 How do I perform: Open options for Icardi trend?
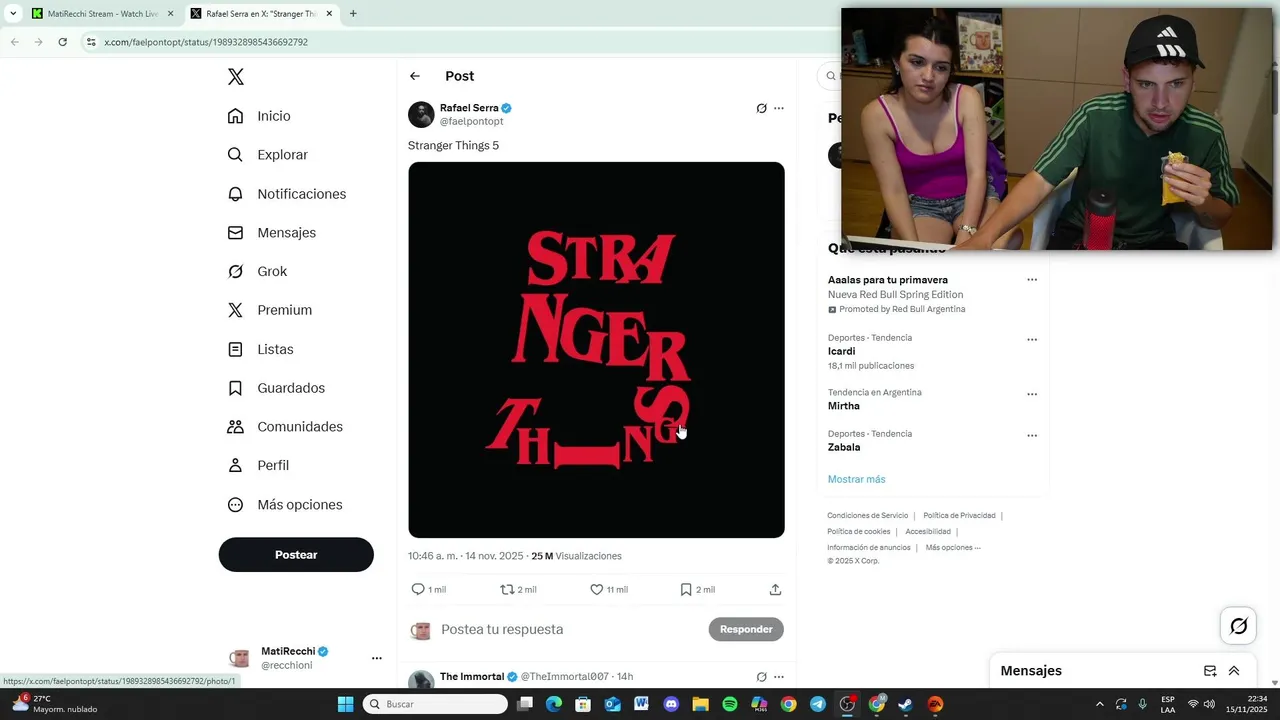point(1032,340)
